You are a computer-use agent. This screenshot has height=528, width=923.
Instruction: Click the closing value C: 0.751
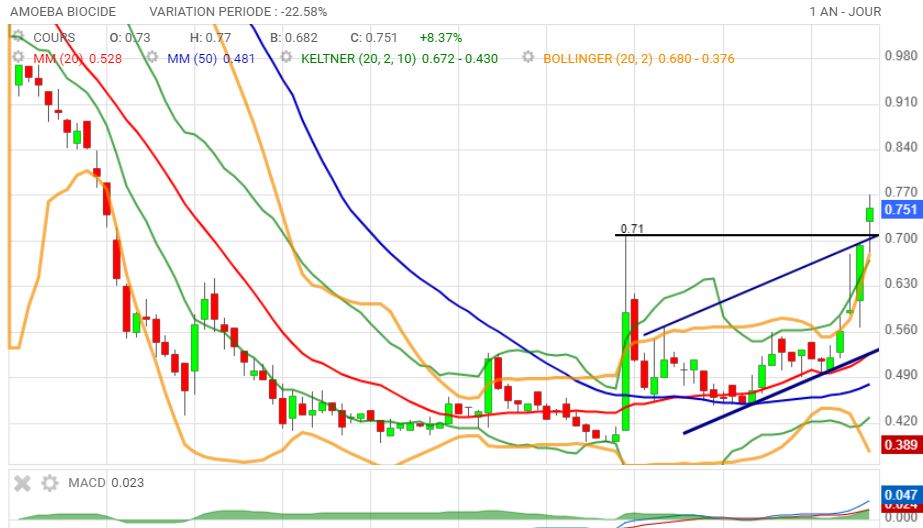coord(374,38)
